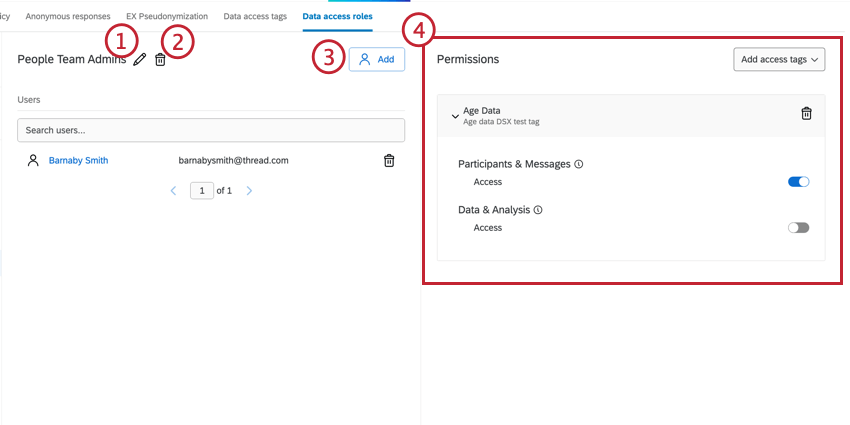
Task: Collapse the Age Data section
Action: (x=455, y=117)
